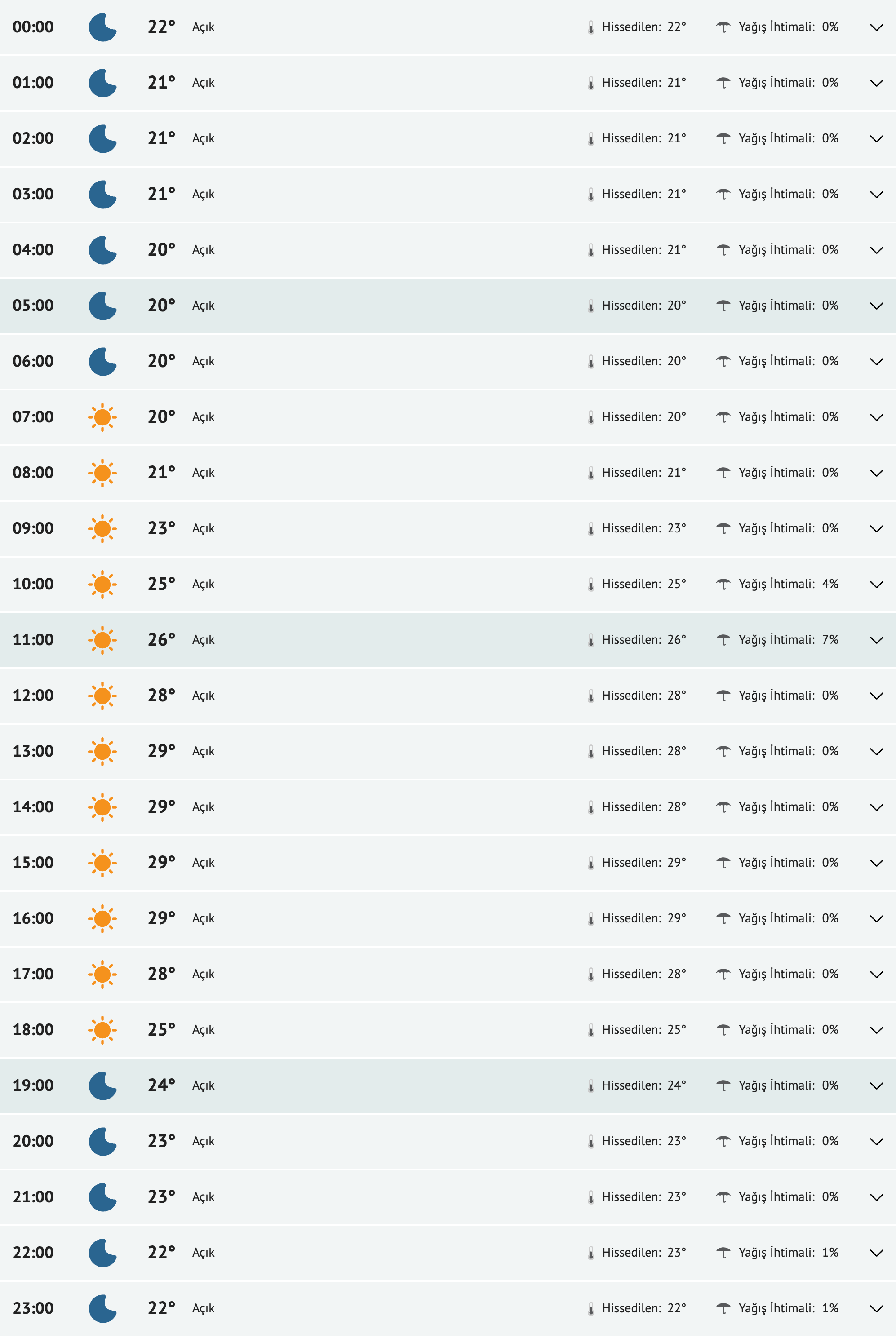Click the thermometer icon at 04:00
Viewport: 896px width, 1338px height.
pyautogui.click(x=591, y=250)
